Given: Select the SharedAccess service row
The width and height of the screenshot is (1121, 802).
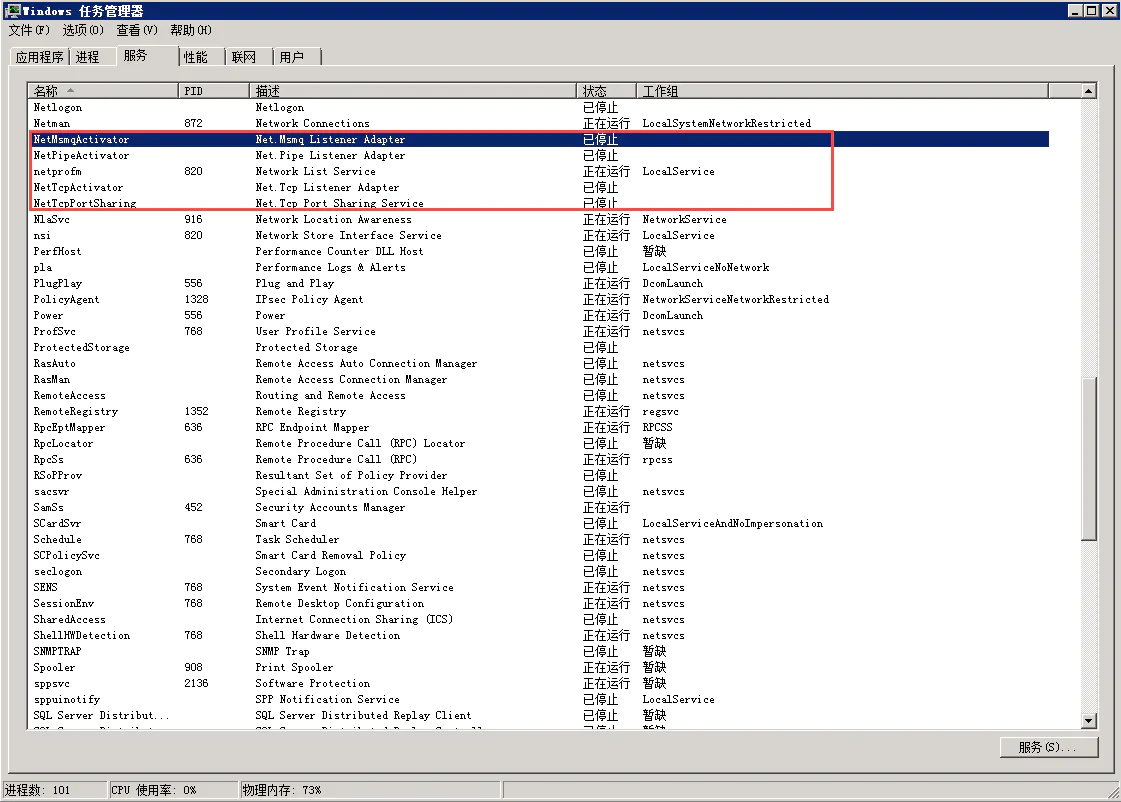Looking at the screenshot, I should point(538,620).
